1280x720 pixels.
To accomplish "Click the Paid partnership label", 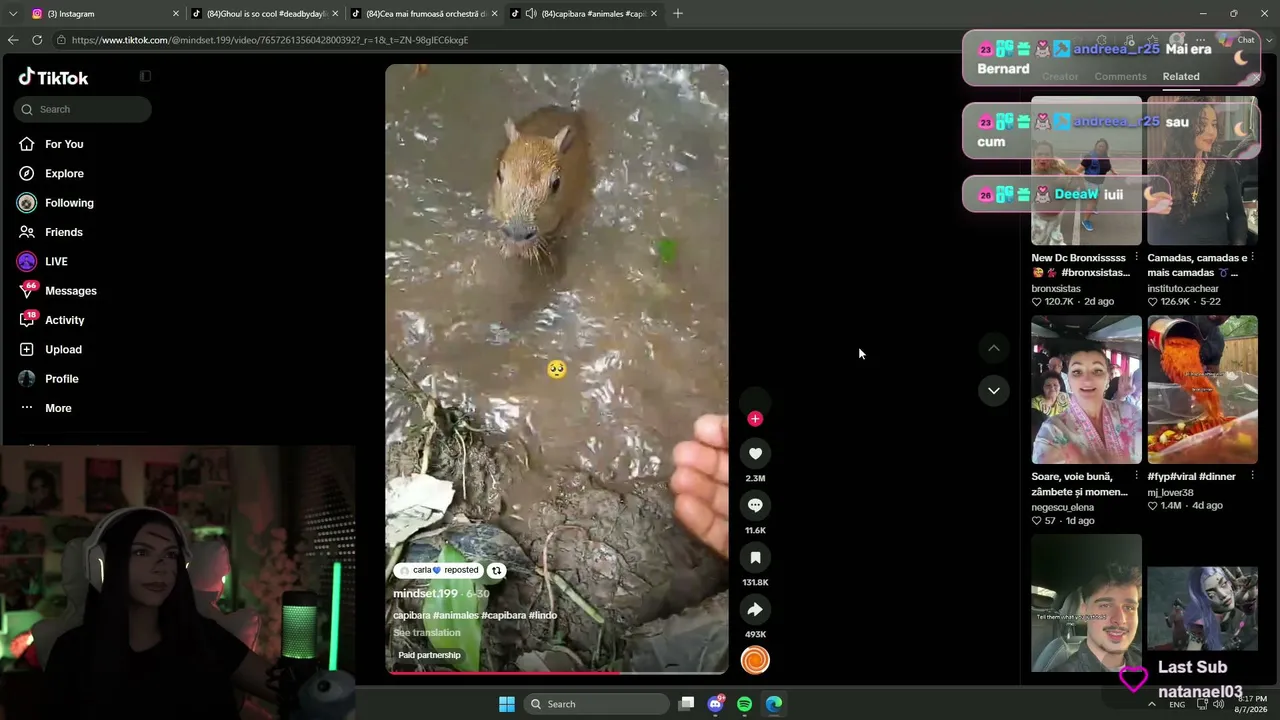I will coord(429,655).
